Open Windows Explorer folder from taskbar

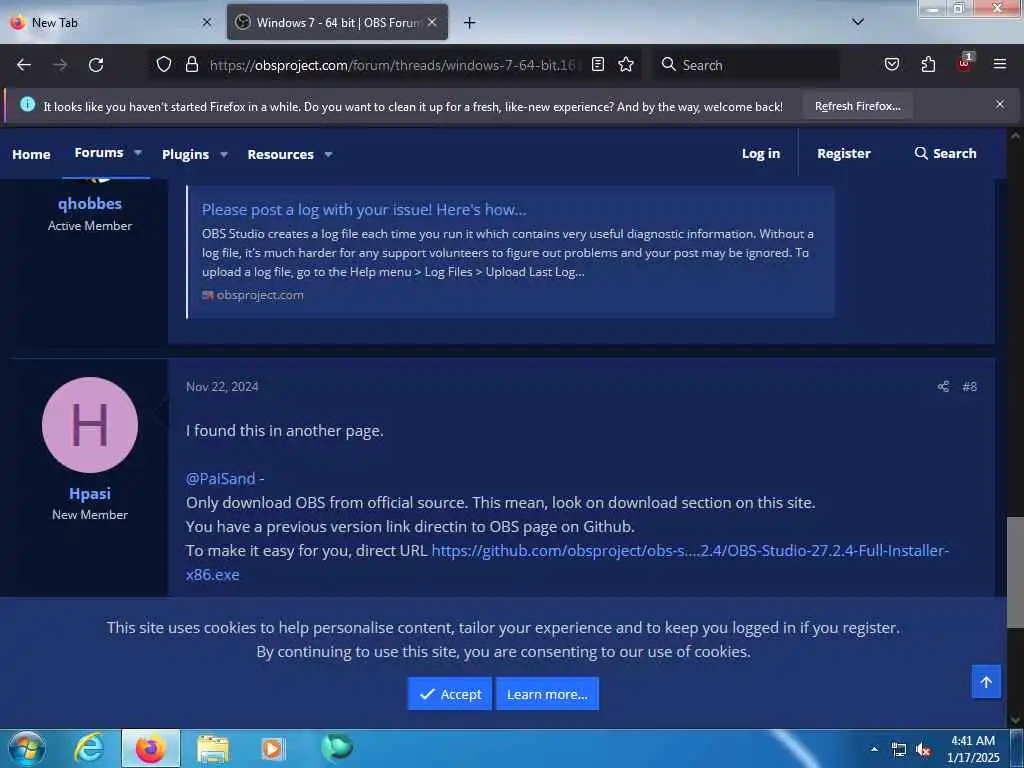click(x=213, y=749)
